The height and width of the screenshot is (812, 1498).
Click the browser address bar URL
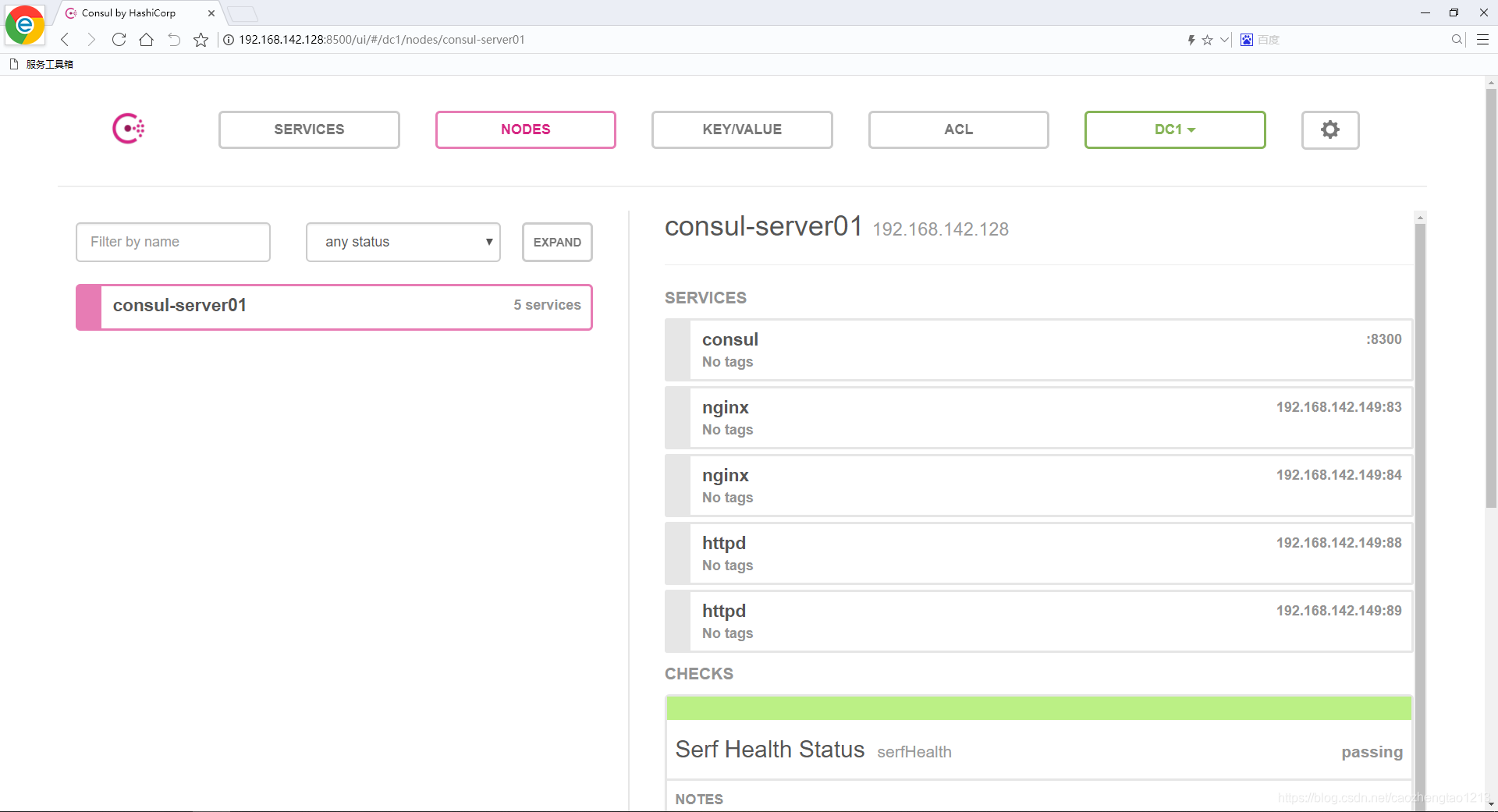tap(382, 40)
